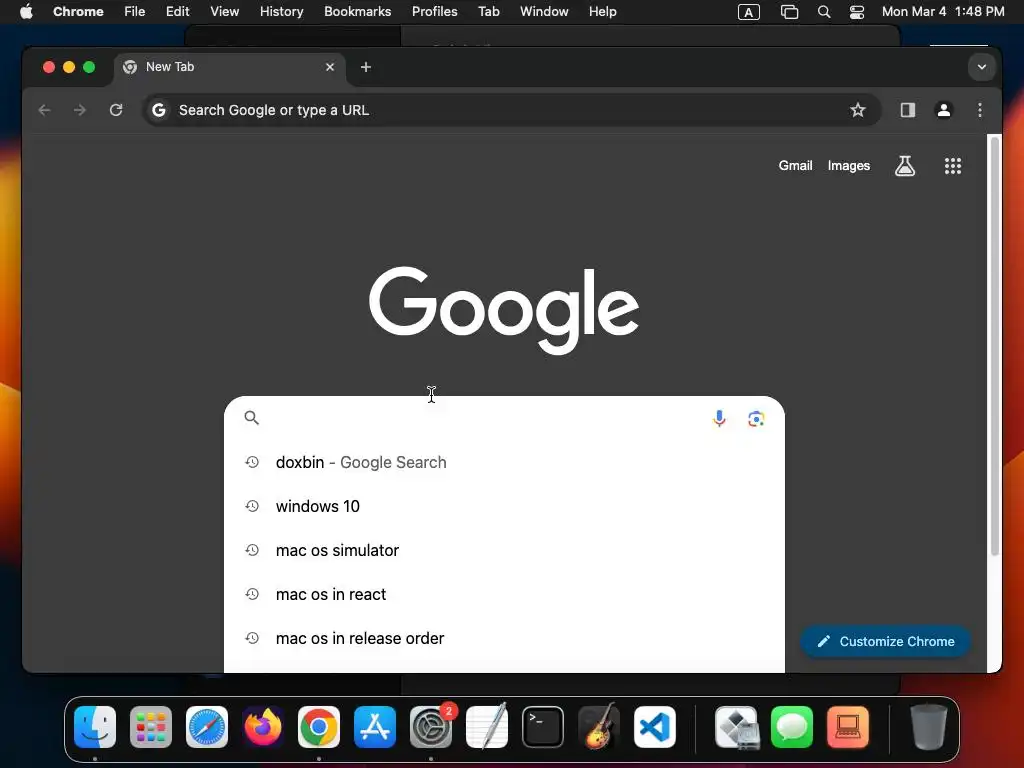
Task: Select the doxbin search suggestion
Action: [504, 462]
